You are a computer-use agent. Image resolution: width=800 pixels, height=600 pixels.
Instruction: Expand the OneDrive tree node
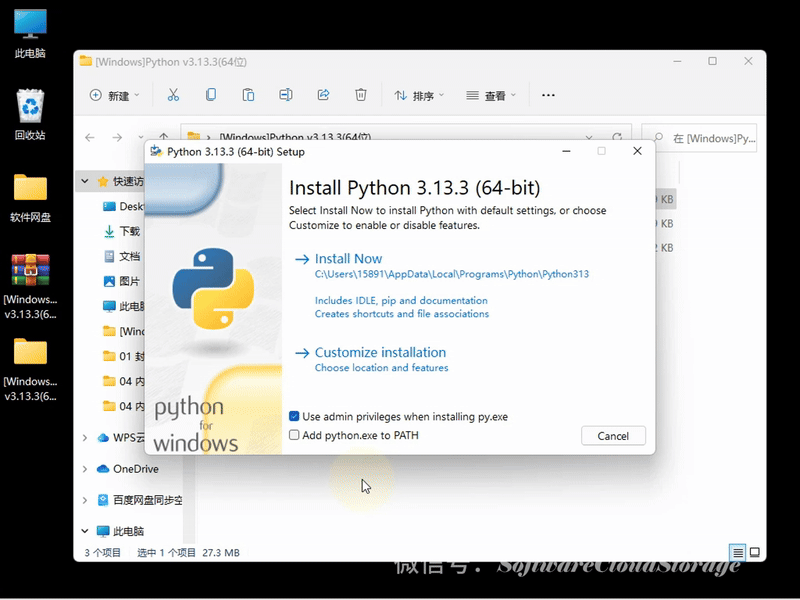point(85,469)
